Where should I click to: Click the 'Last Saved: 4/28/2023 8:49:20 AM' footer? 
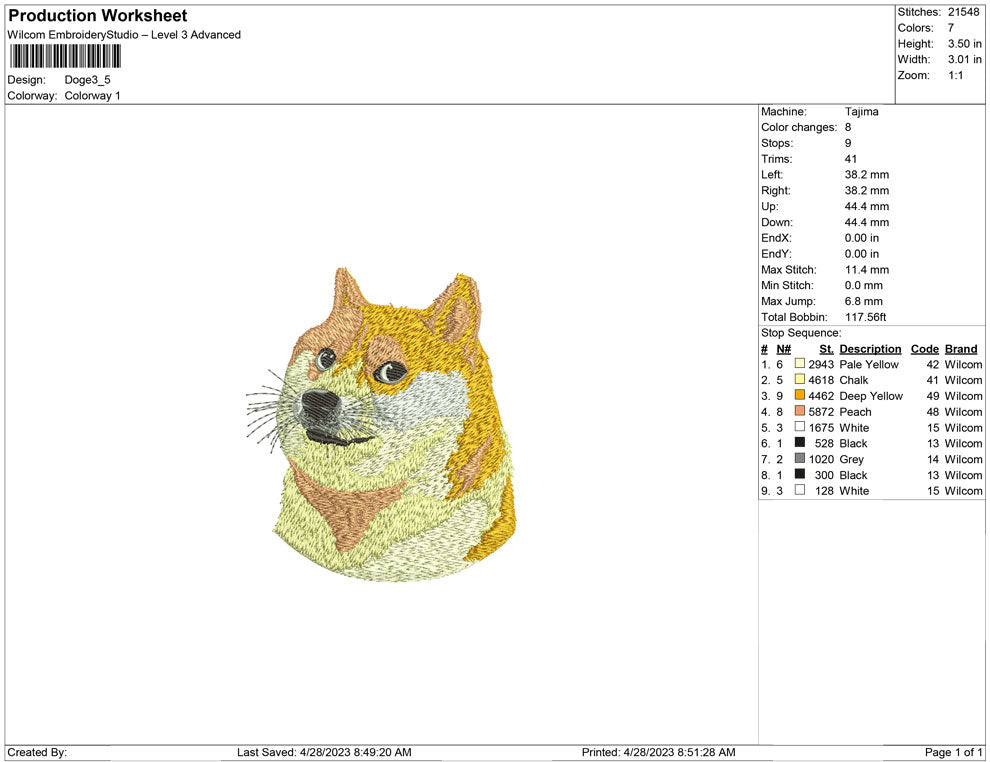325,752
